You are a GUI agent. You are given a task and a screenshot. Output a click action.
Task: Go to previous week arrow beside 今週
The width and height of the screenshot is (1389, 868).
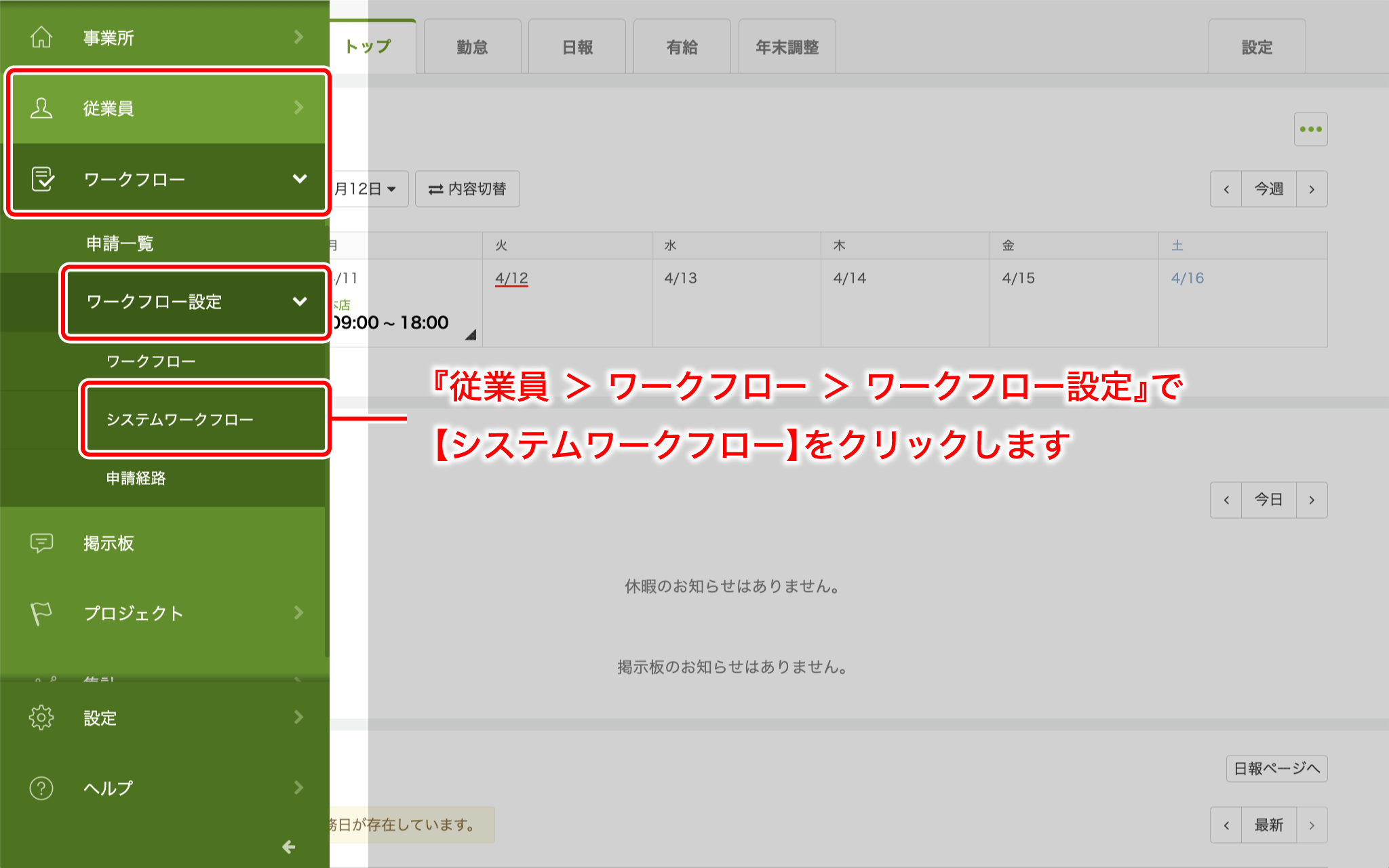(x=1226, y=189)
